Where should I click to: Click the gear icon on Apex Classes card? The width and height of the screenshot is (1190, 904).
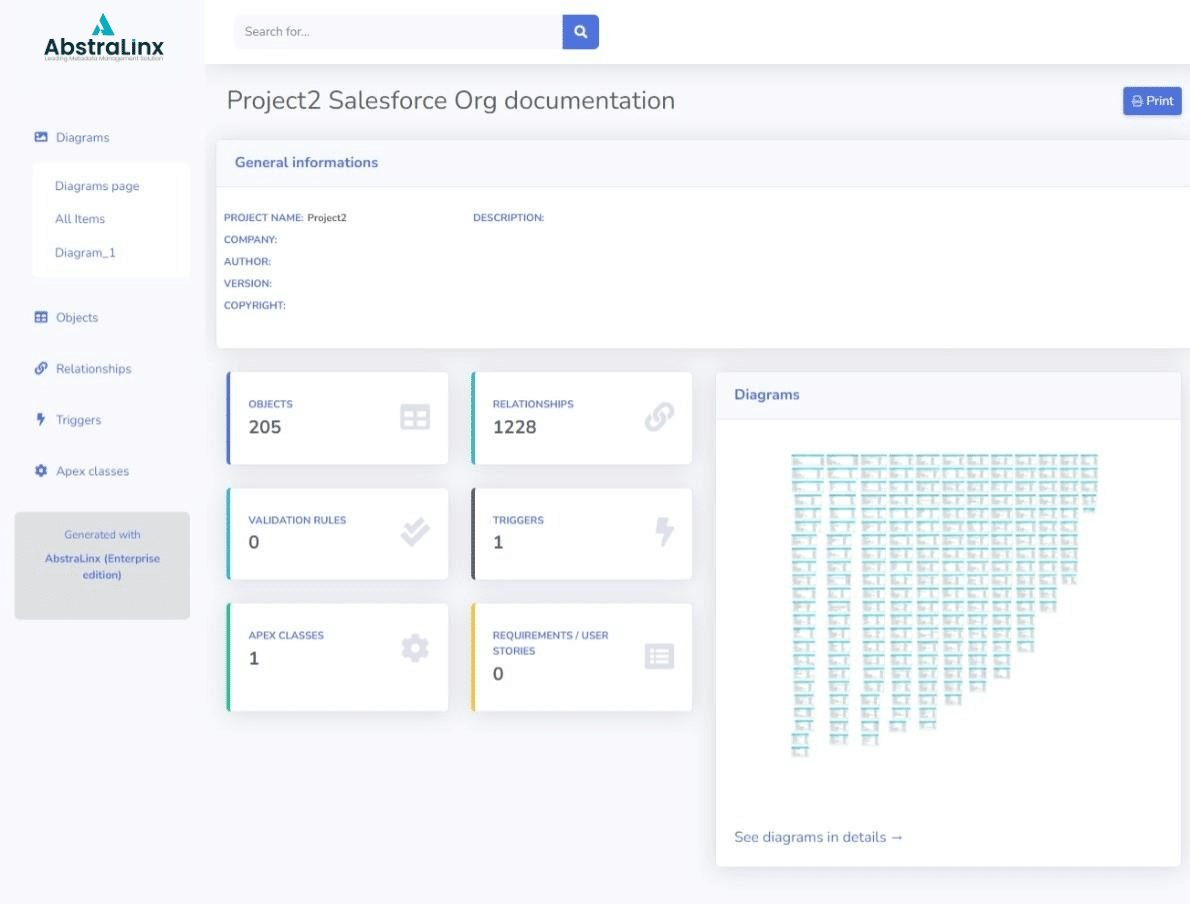(415, 649)
